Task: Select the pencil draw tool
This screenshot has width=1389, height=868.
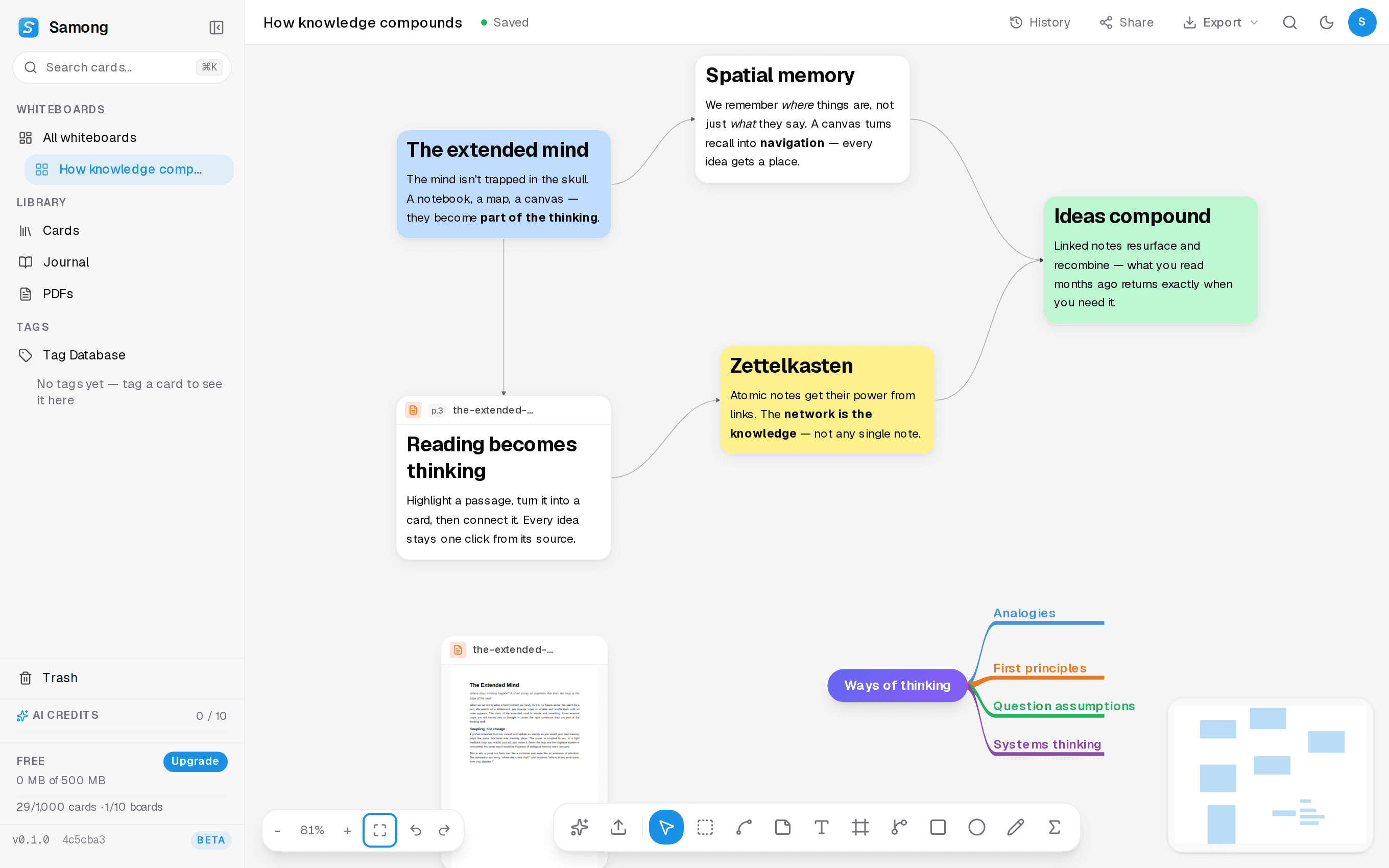Action: pos(1015,827)
